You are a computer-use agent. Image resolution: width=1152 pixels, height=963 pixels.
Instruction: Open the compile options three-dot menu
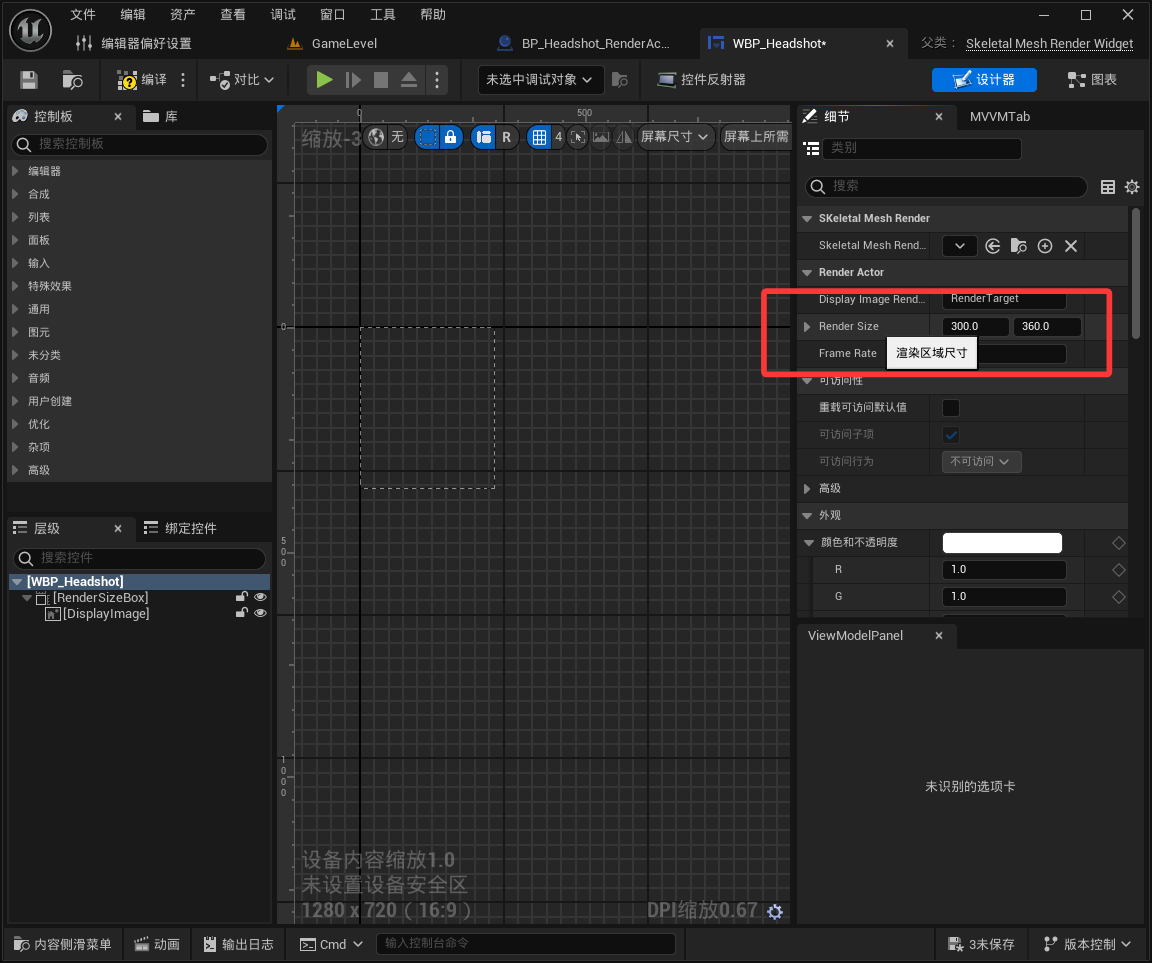tap(183, 79)
